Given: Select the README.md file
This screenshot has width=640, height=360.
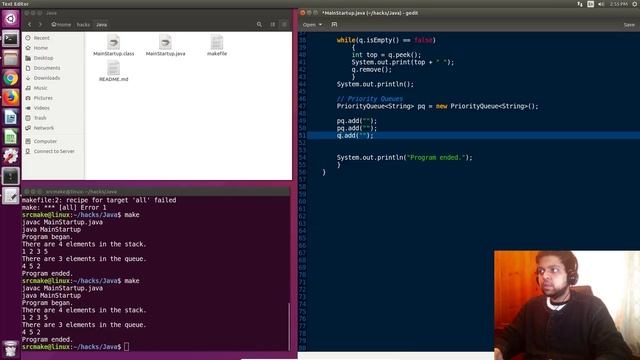Looking at the screenshot, I should [113, 71].
